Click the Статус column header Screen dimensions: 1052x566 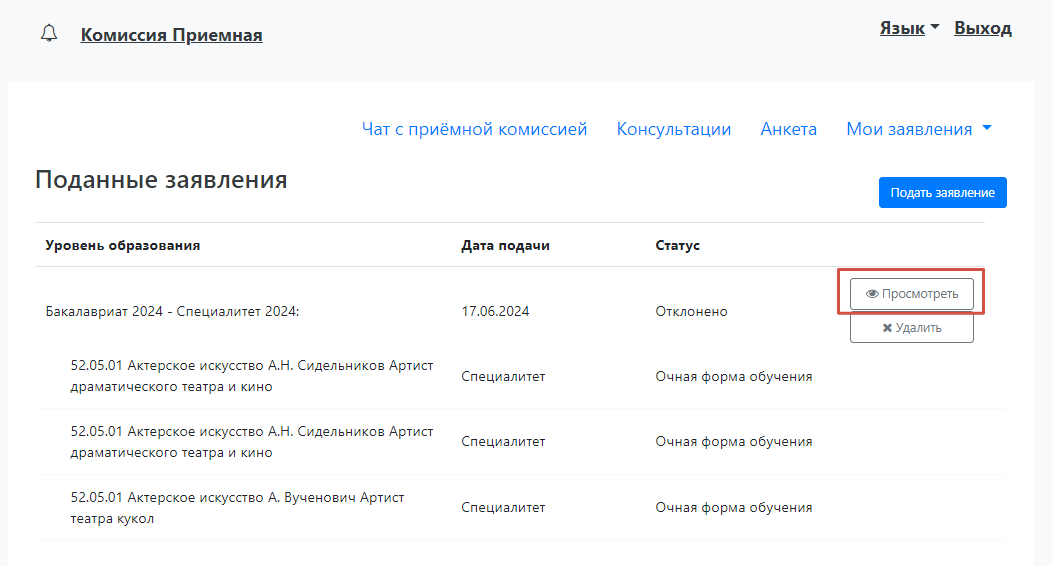678,245
